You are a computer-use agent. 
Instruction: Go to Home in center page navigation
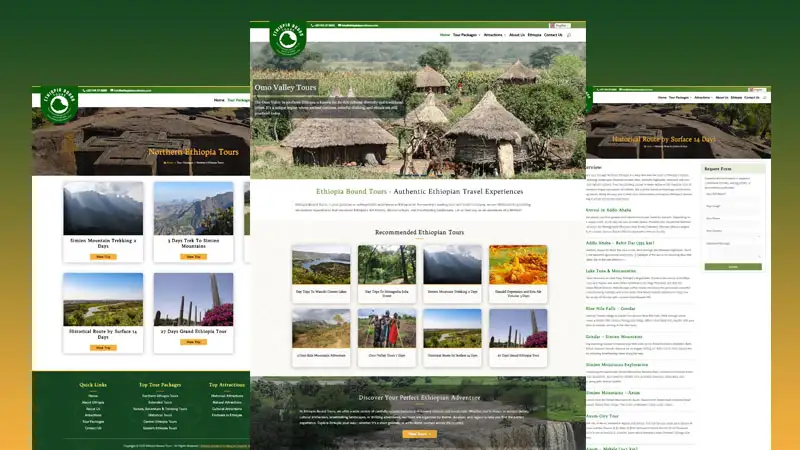coord(445,35)
